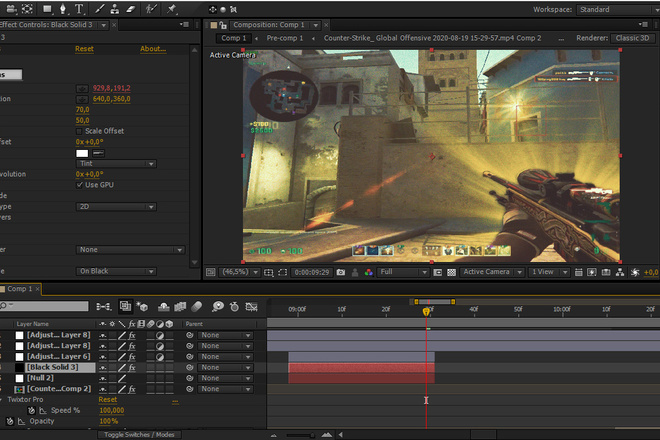Image resolution: width=660 pixels, height=440 pixels.
Task: Click Reset Exposure aperture icon
Action: (x=635, y=272)
